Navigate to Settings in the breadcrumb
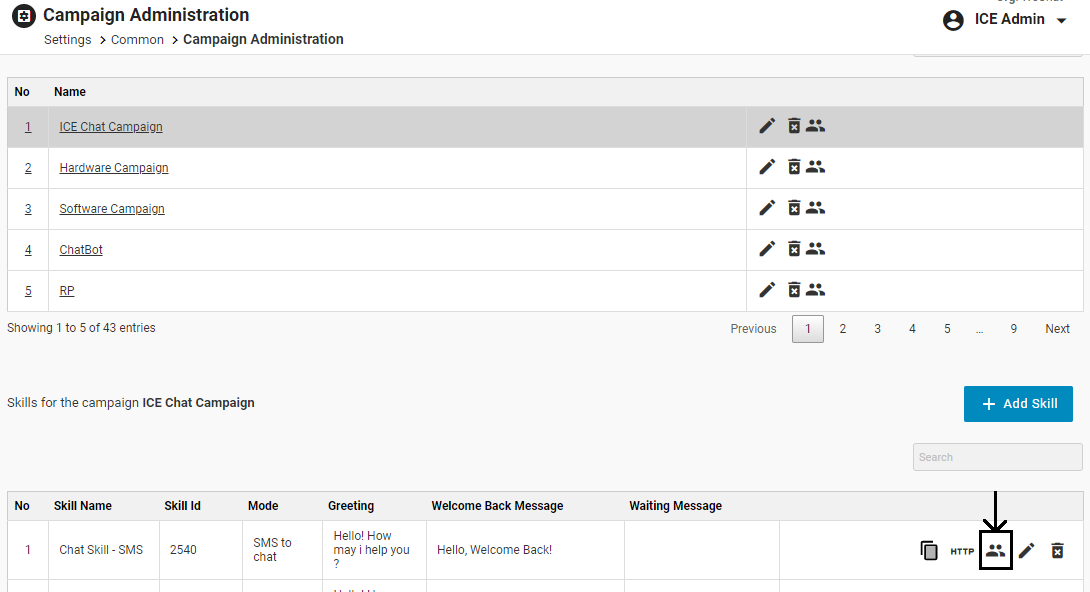 [68, 40]
